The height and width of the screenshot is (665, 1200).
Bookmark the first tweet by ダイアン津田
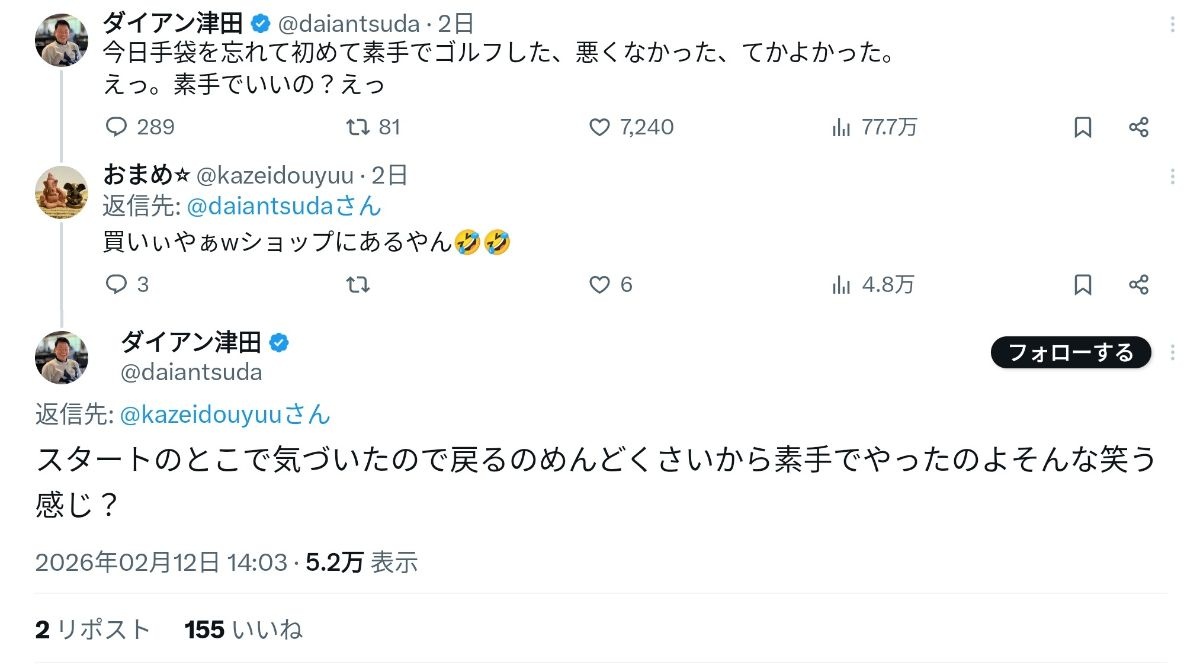[1083, 127]
